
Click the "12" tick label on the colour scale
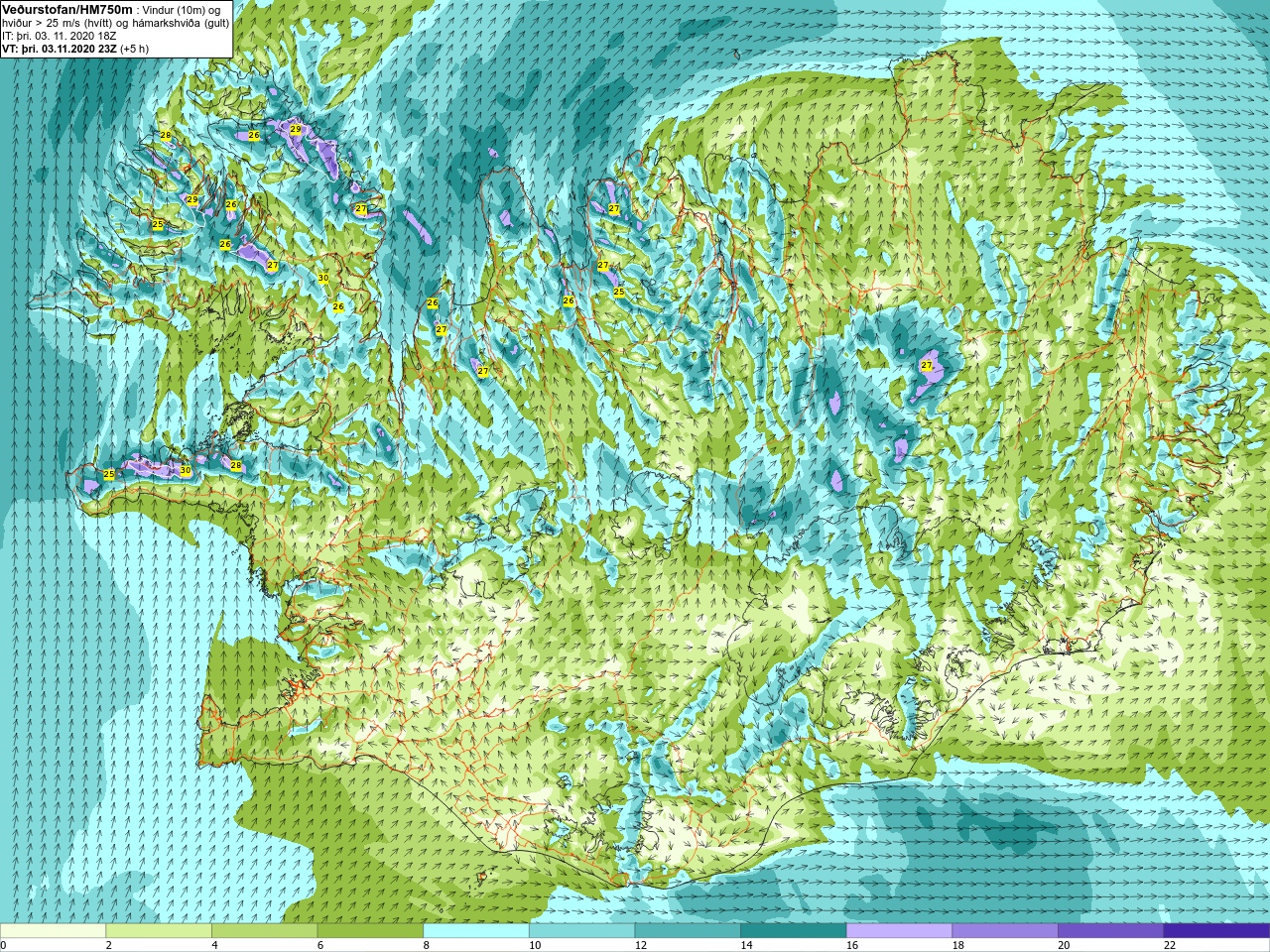[x=641, y=945]
